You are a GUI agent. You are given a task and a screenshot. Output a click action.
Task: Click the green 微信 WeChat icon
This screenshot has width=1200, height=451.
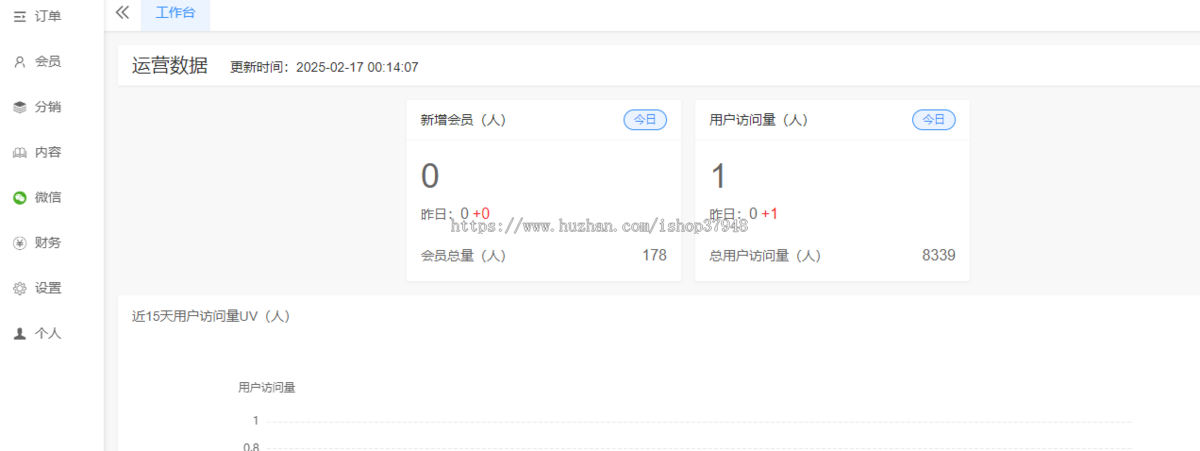[19, 197]
